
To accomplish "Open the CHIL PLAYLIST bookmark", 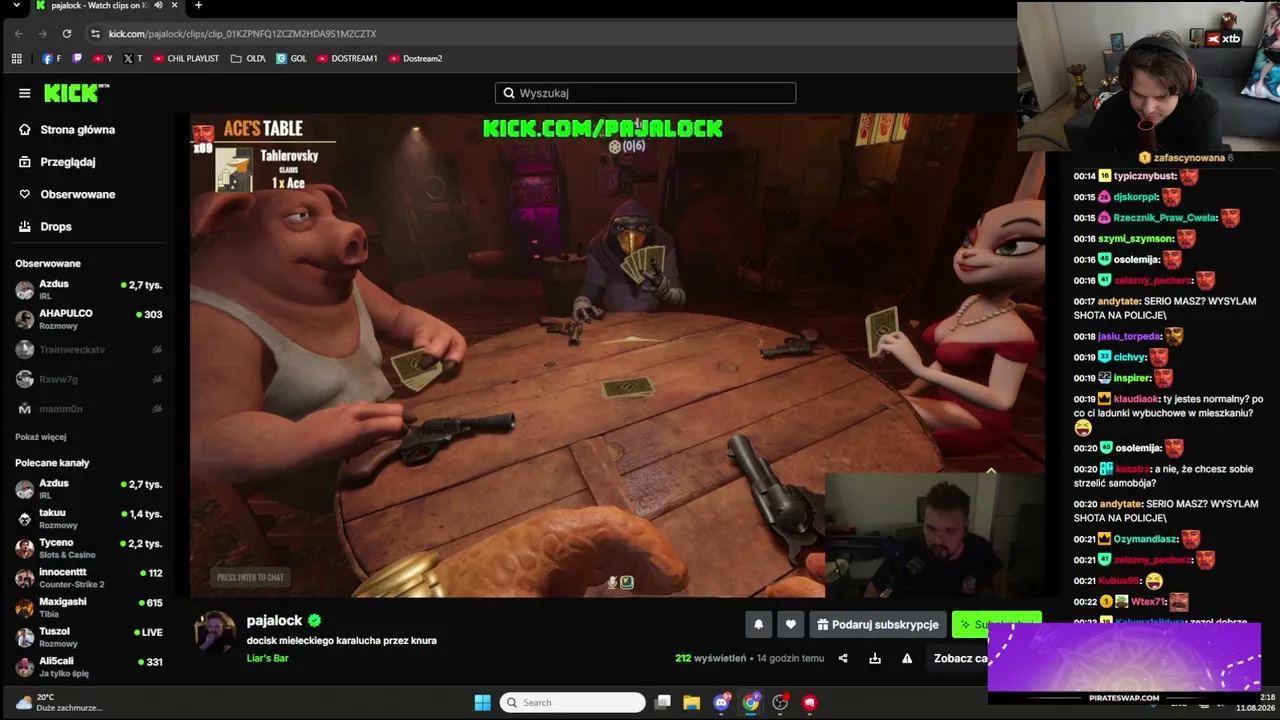I will coord(186,59).
